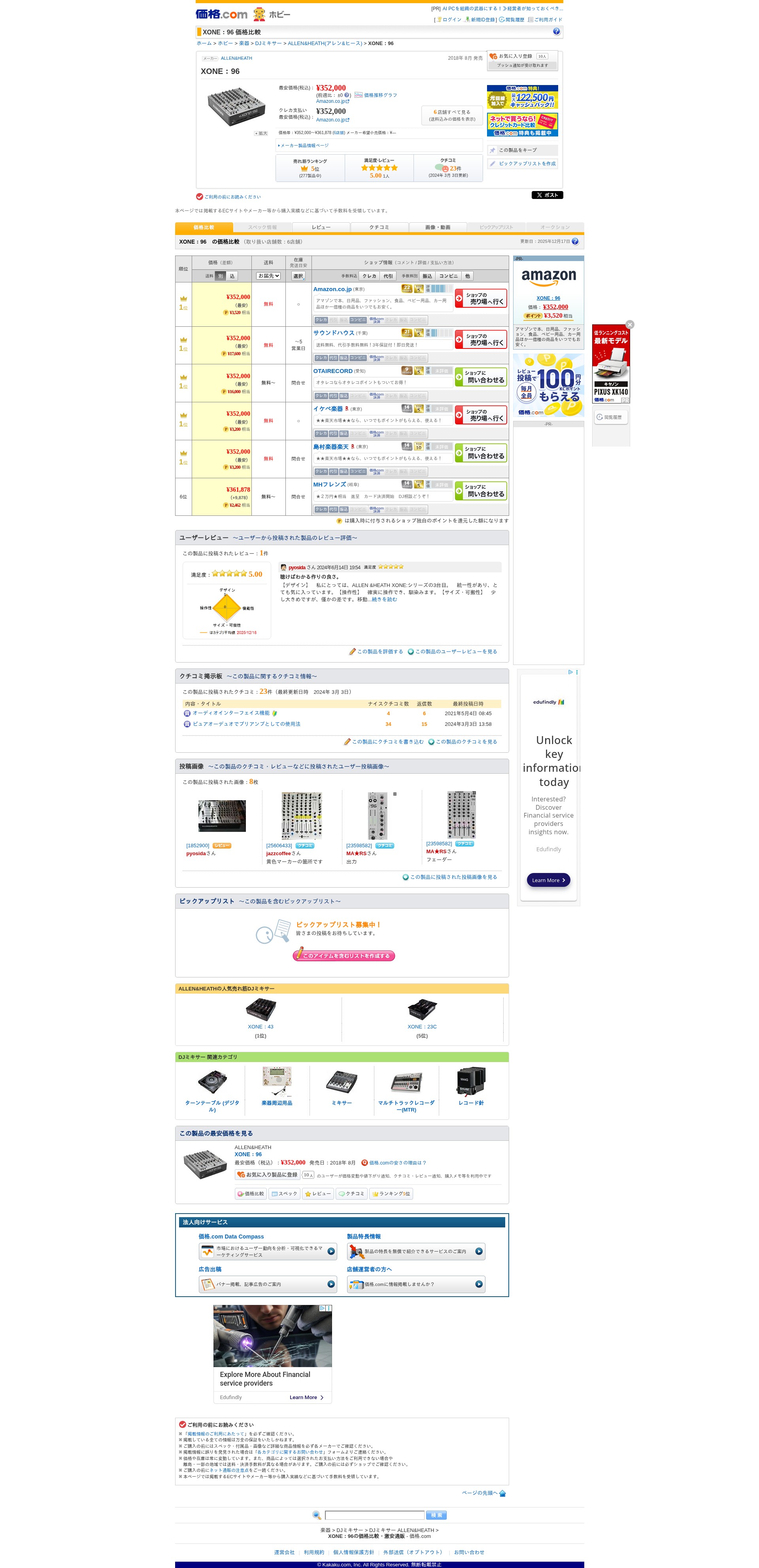Open jazzcoffee's posted mixer image thumbnail

(x=302, y=816)
